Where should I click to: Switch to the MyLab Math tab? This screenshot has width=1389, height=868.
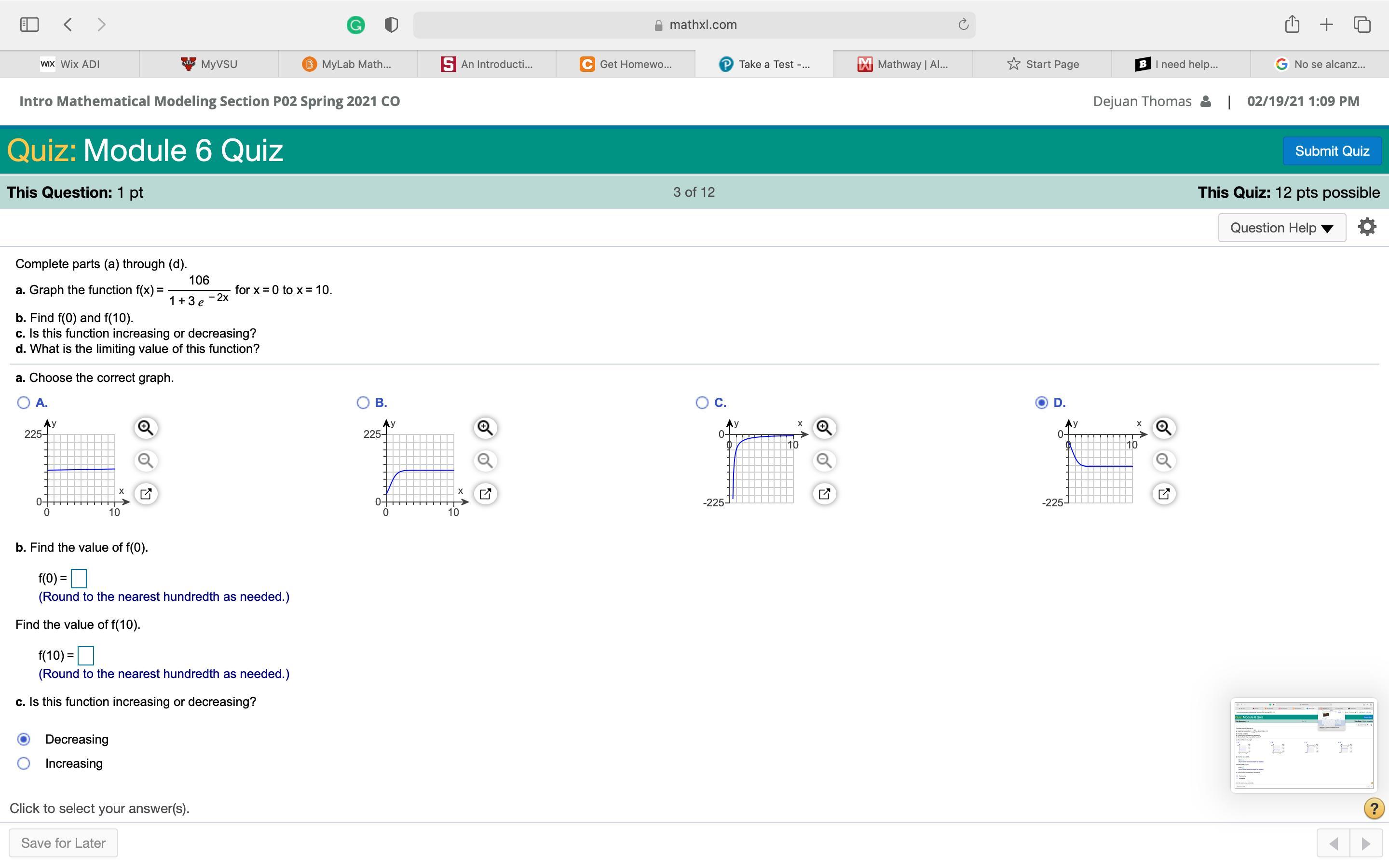point(347,64)
